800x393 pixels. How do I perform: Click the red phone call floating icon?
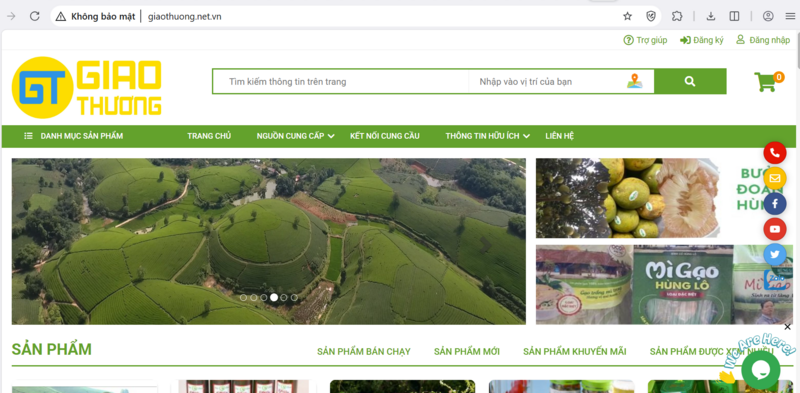(774, 153)
